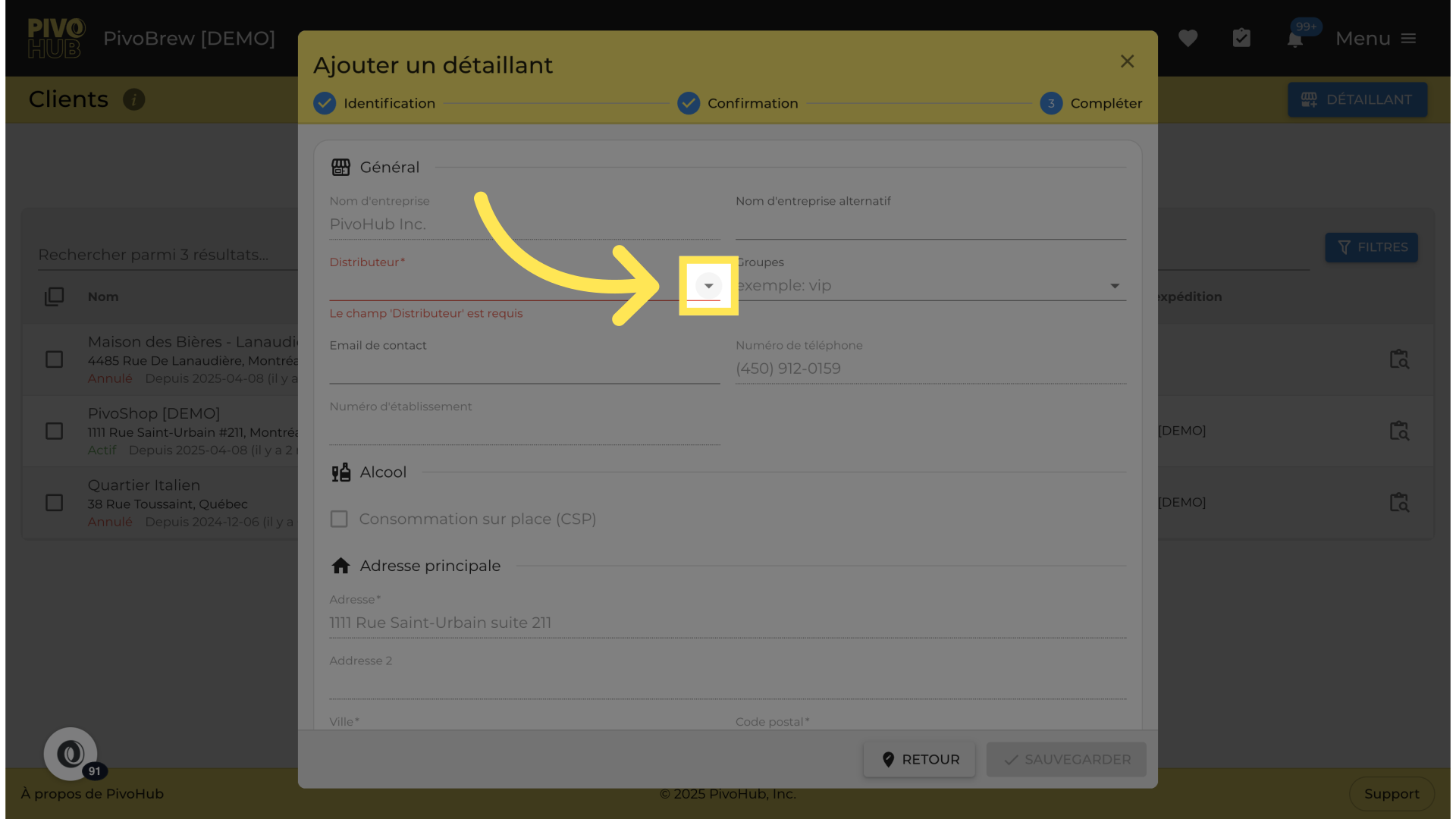Open the Groupes dropdown arrow

tap(1115, 286)
